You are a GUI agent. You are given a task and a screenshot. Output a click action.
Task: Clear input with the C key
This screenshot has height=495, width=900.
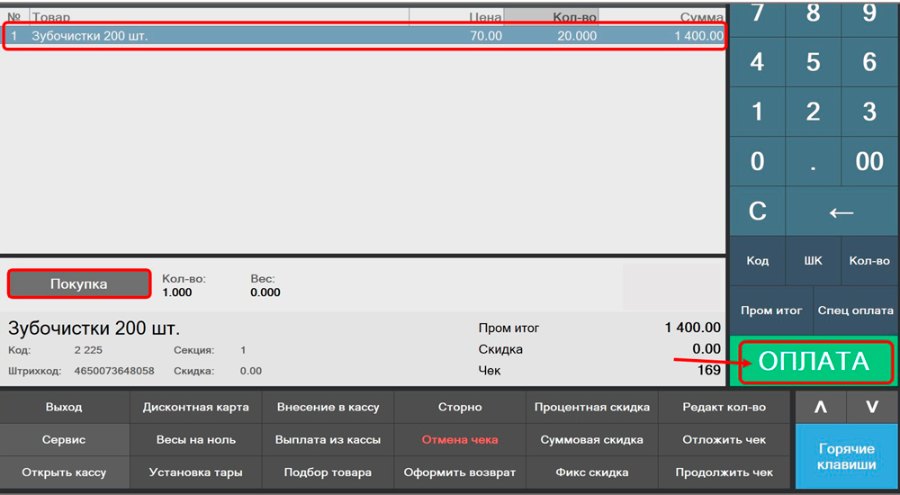click(x=757, y=211)
